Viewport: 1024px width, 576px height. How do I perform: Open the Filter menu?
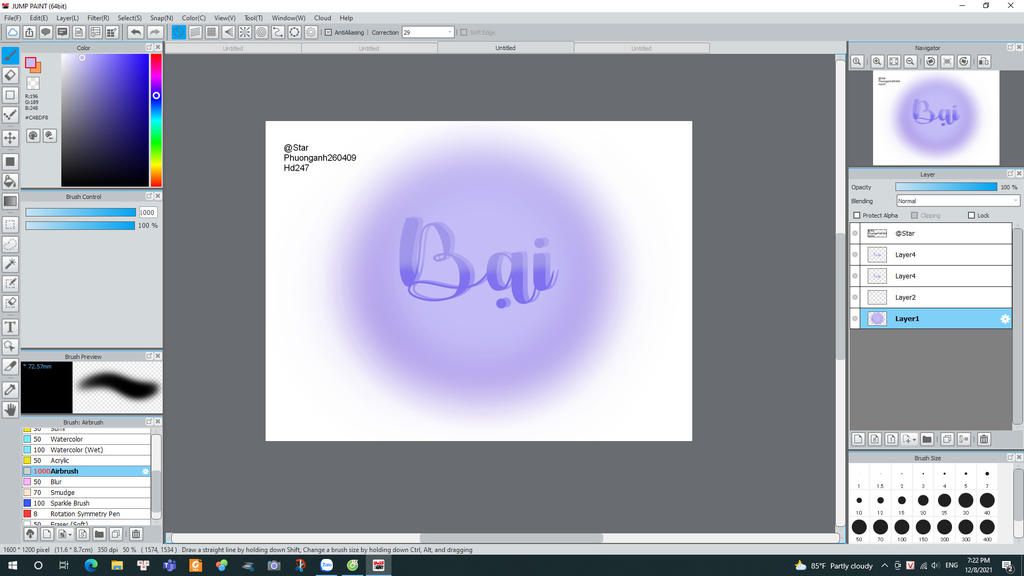coord(98,18)
